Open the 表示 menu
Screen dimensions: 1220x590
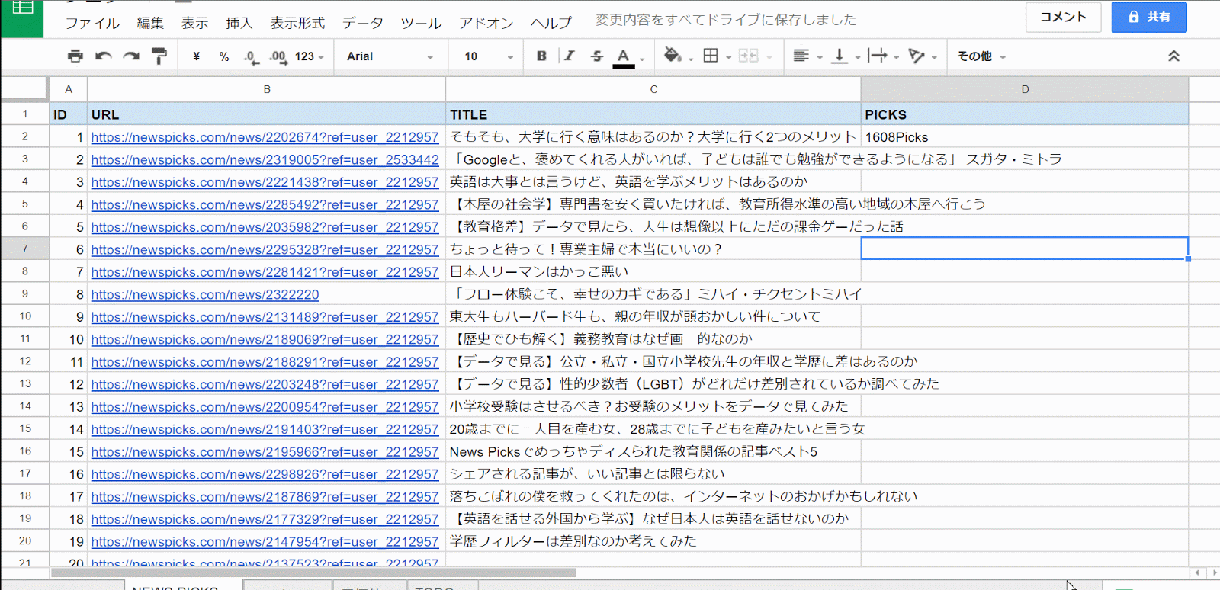pos(195,22)
